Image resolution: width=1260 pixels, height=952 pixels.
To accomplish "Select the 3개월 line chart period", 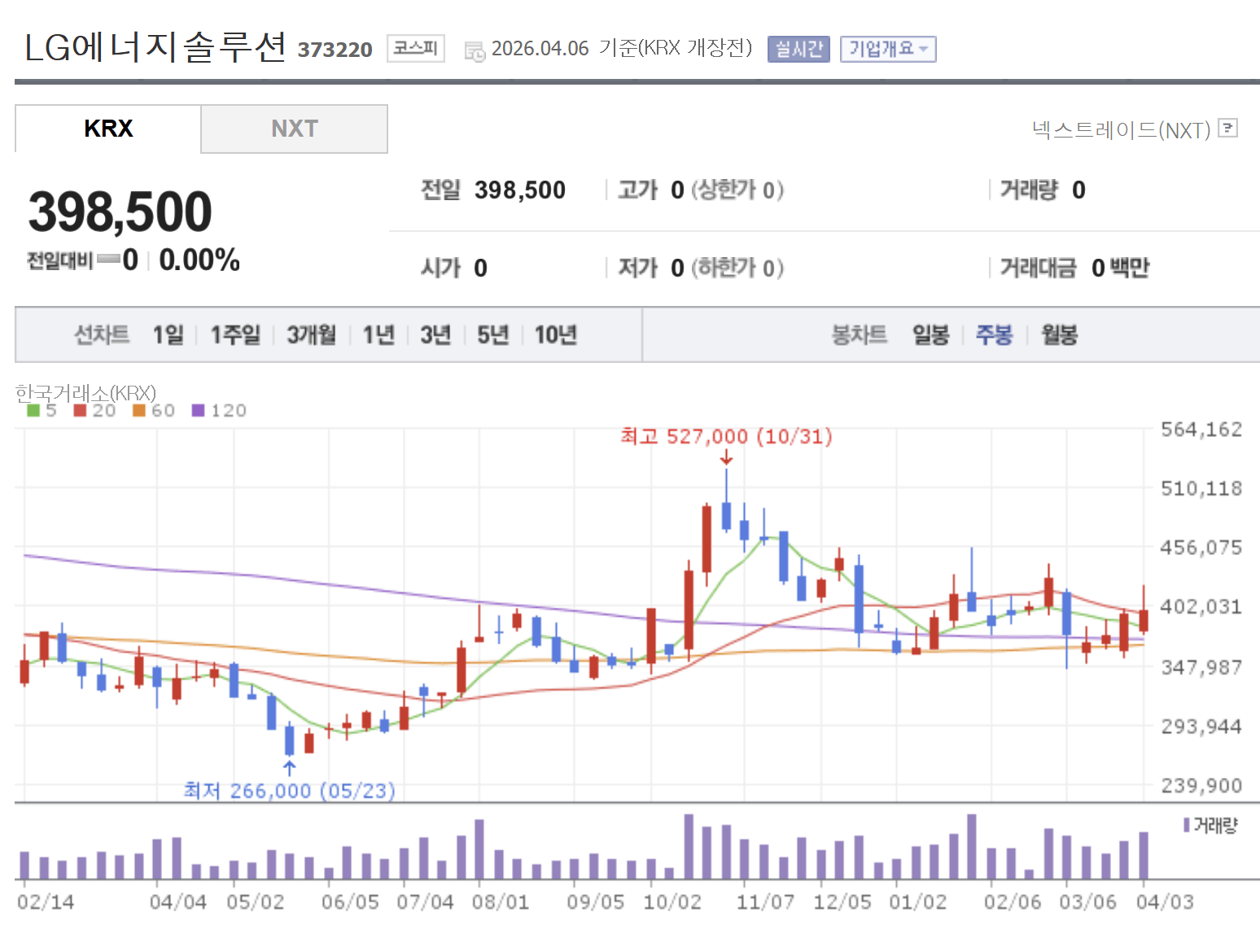I will click(311, 334).
